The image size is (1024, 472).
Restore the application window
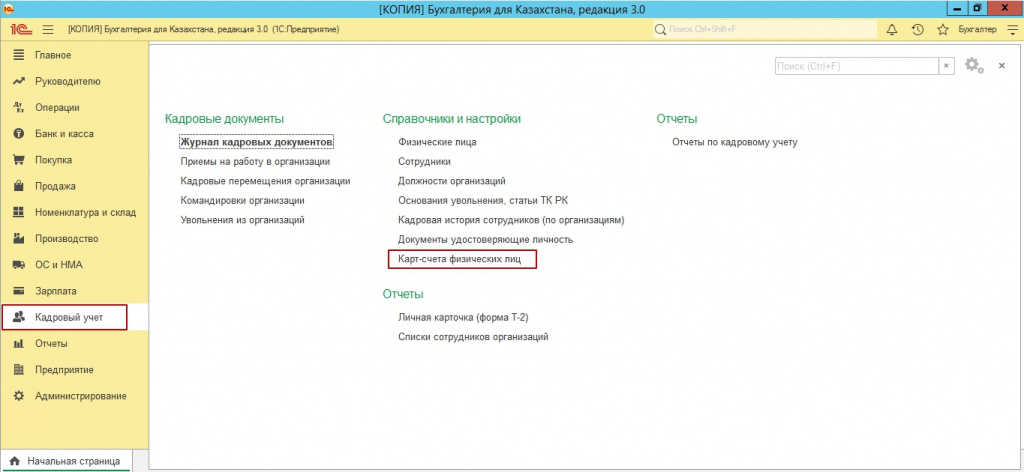[977, 8]
